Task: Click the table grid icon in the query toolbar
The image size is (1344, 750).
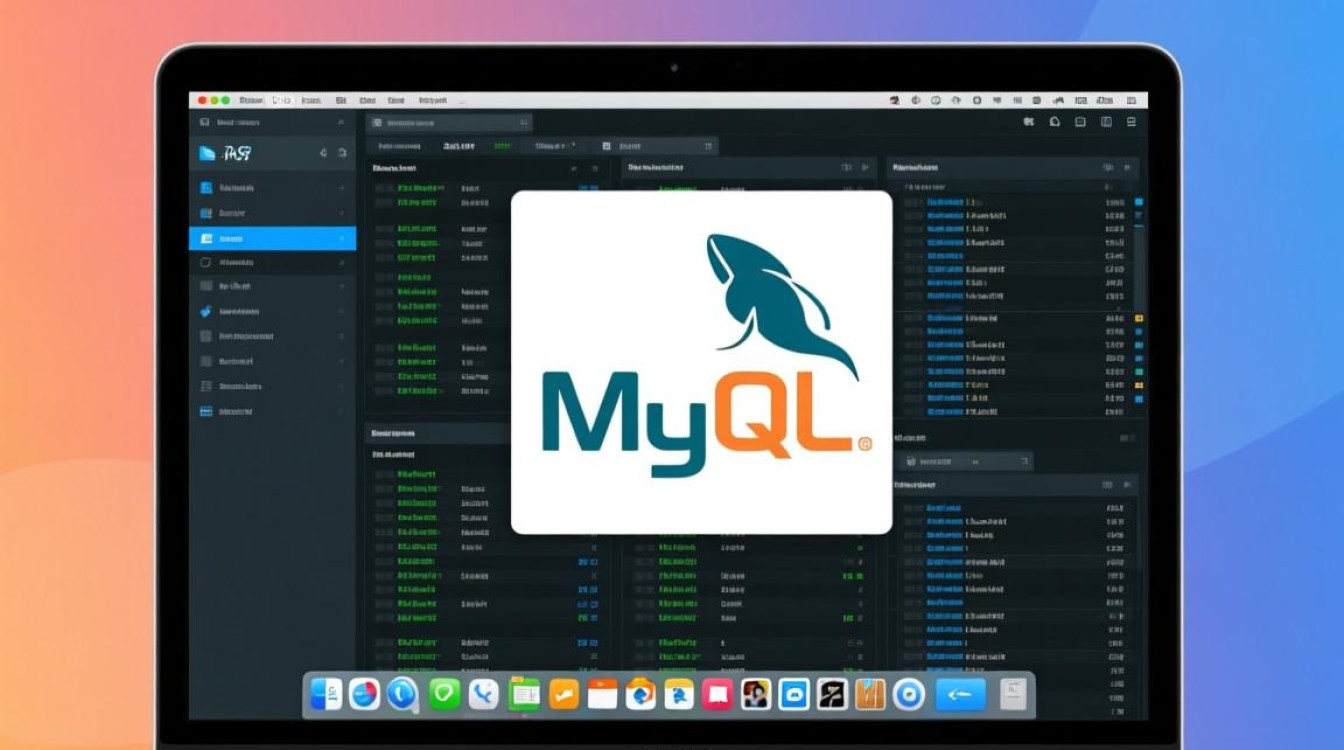Action: click(605, 146)
